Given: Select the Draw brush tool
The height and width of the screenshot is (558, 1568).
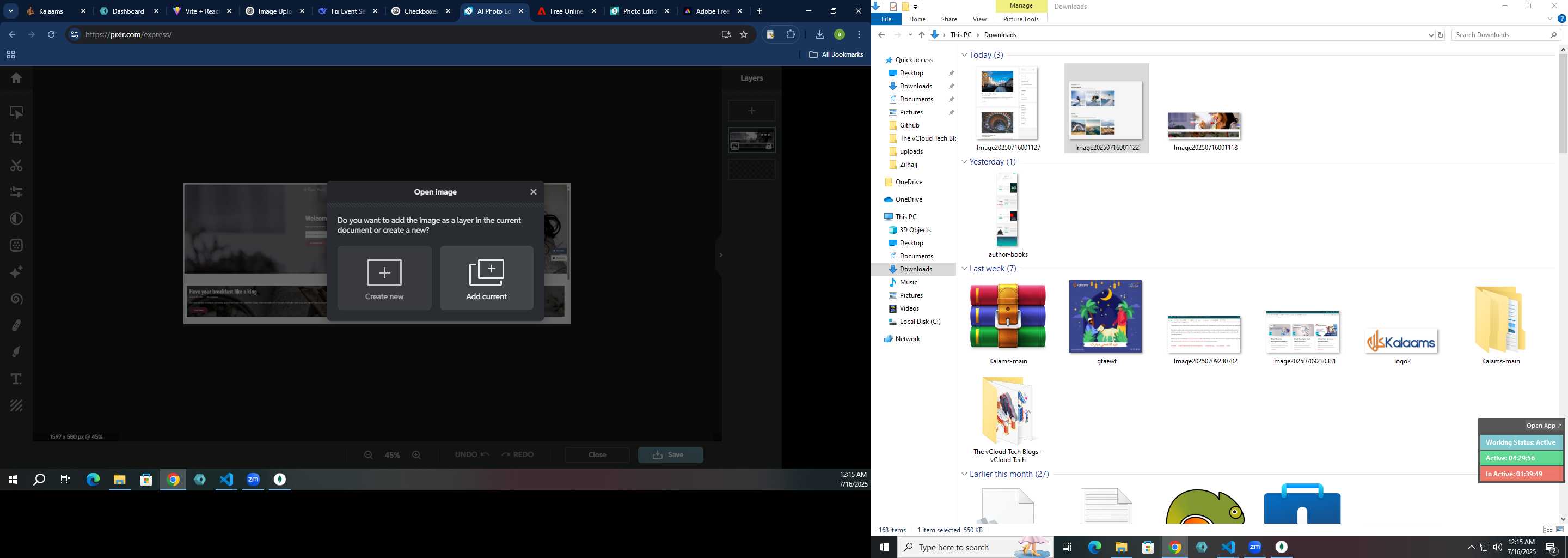Looking at the screenshot, I should point(16,352).
